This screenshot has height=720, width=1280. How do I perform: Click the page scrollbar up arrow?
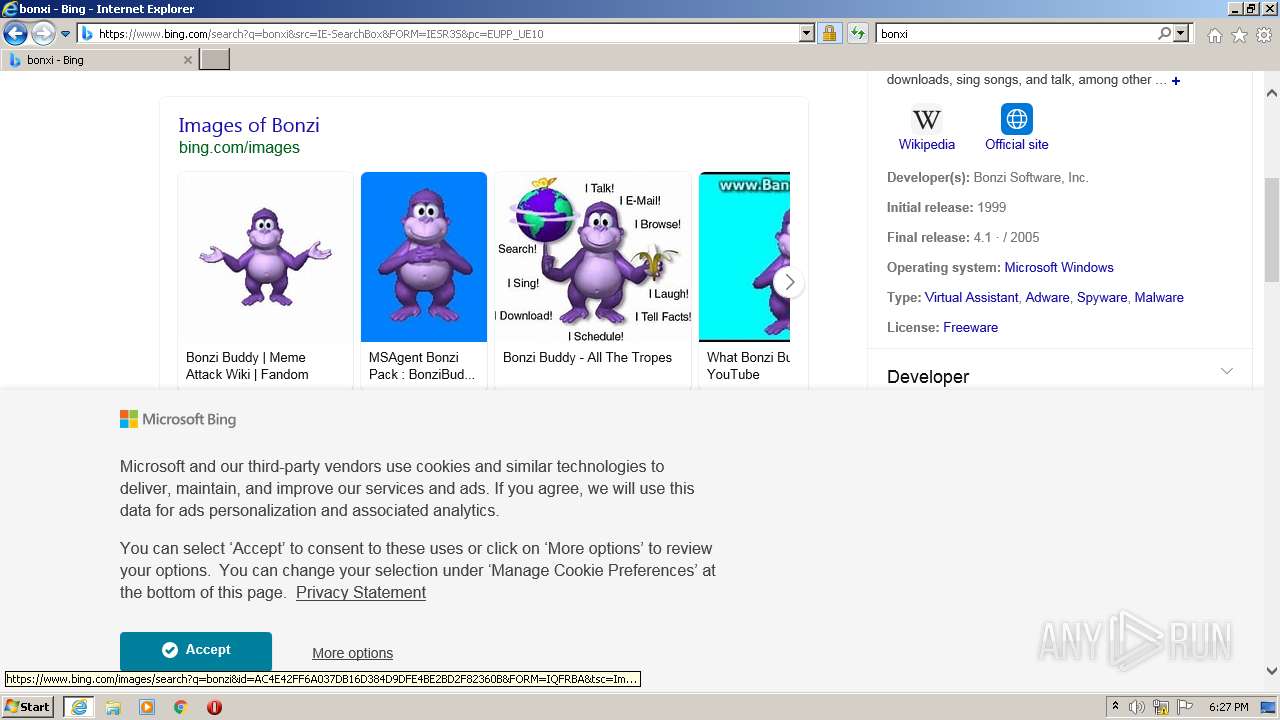[x=1272, y=92]
